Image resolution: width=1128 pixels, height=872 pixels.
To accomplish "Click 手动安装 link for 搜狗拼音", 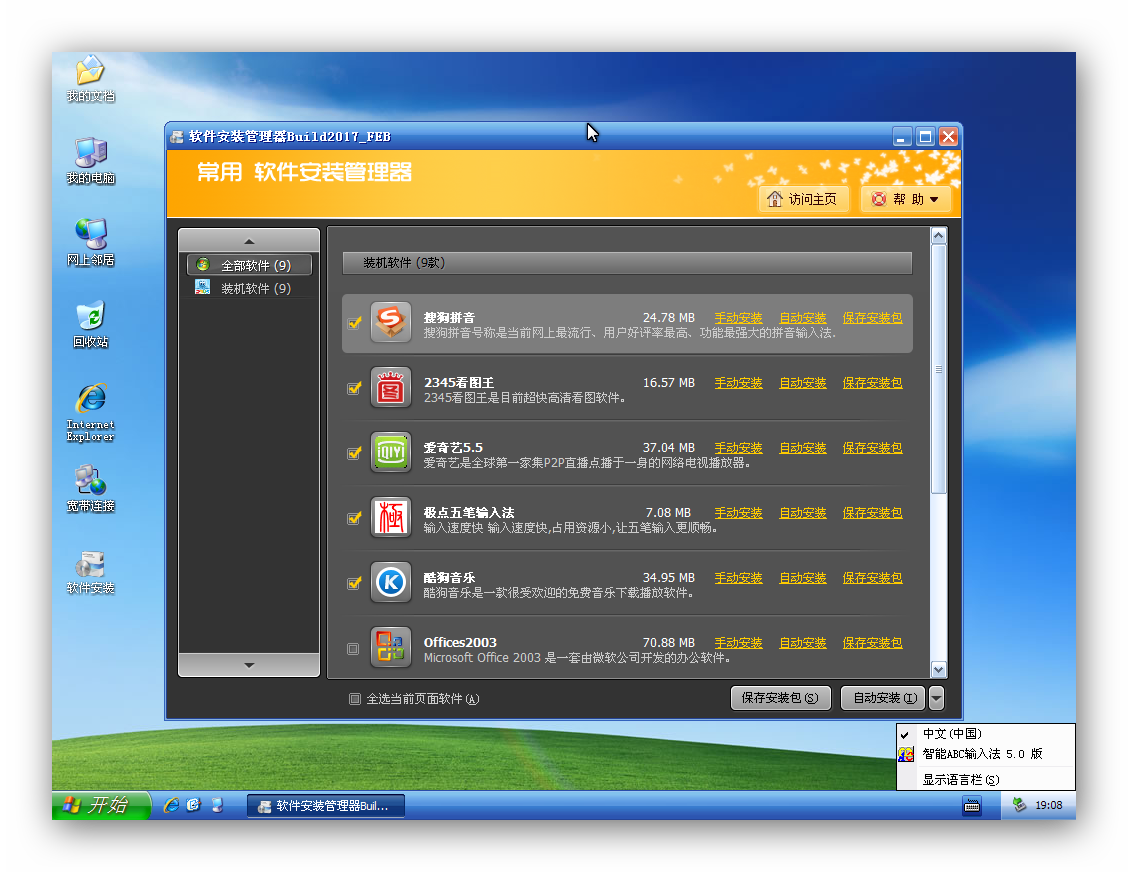I will (x=738, y=317).
